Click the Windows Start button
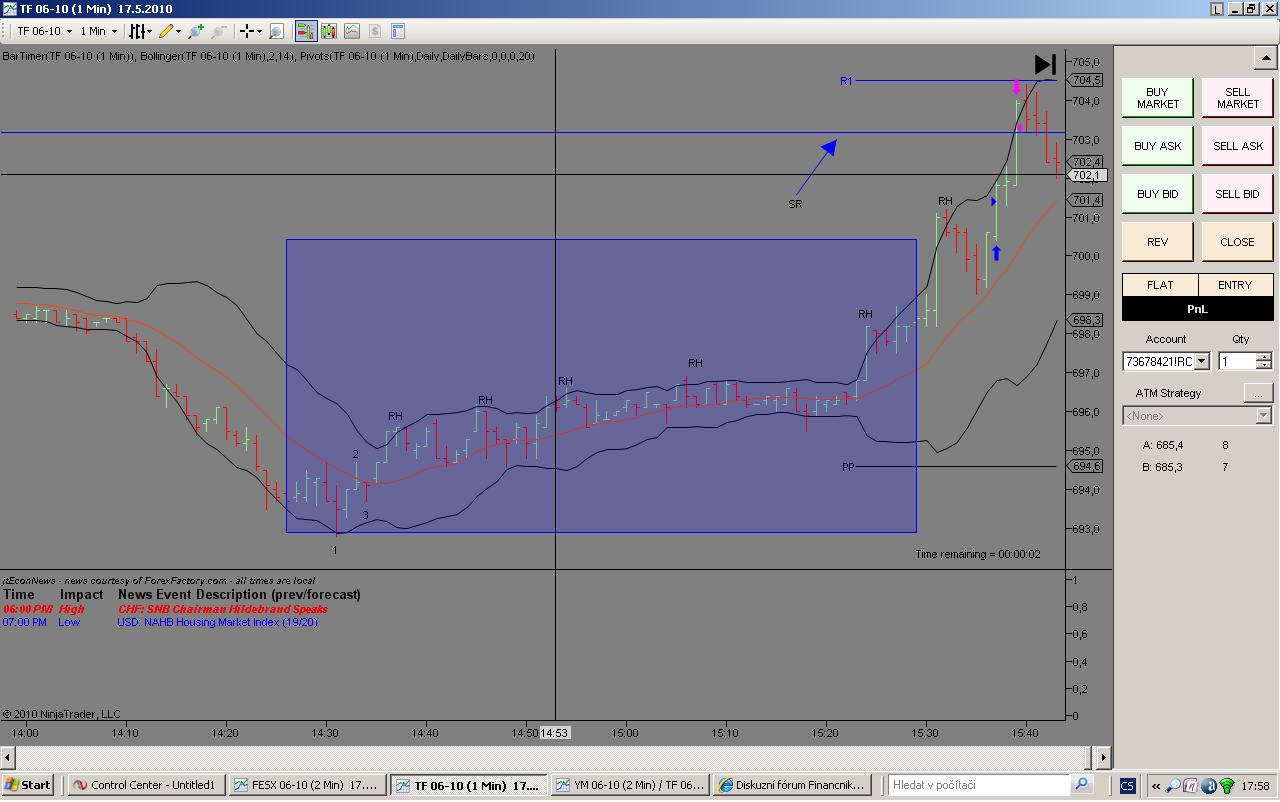The image size is (1280, 802). click(x=28, y=785)
